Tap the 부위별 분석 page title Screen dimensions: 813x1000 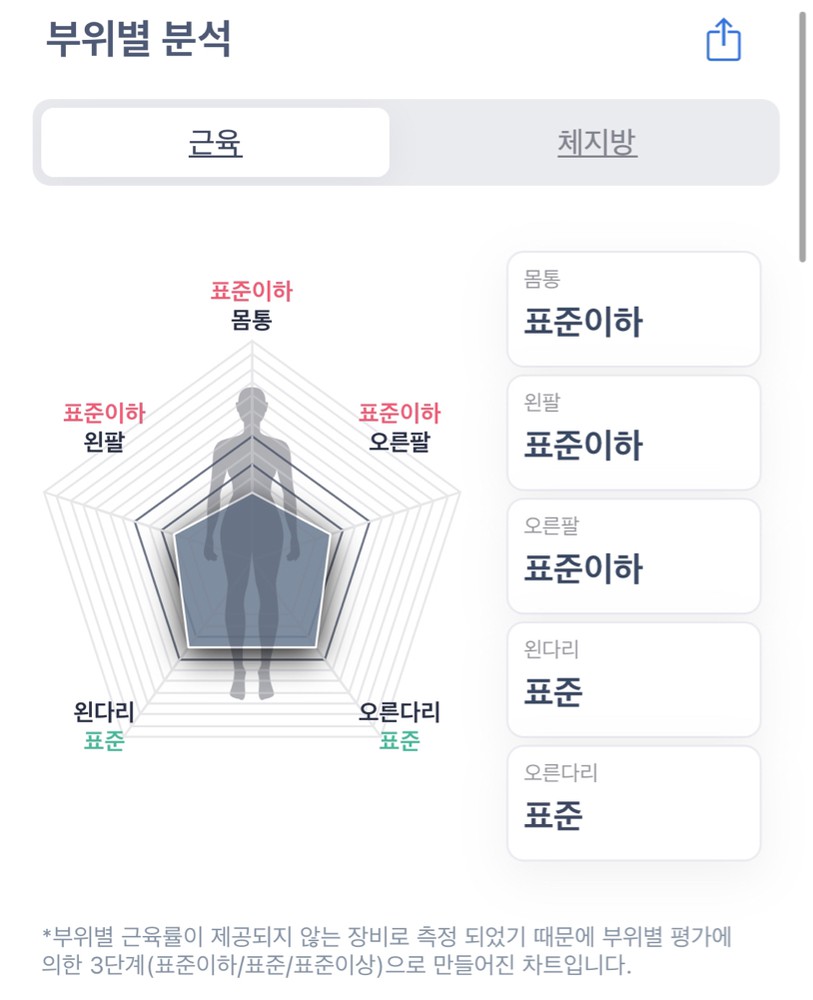(139, 38)
